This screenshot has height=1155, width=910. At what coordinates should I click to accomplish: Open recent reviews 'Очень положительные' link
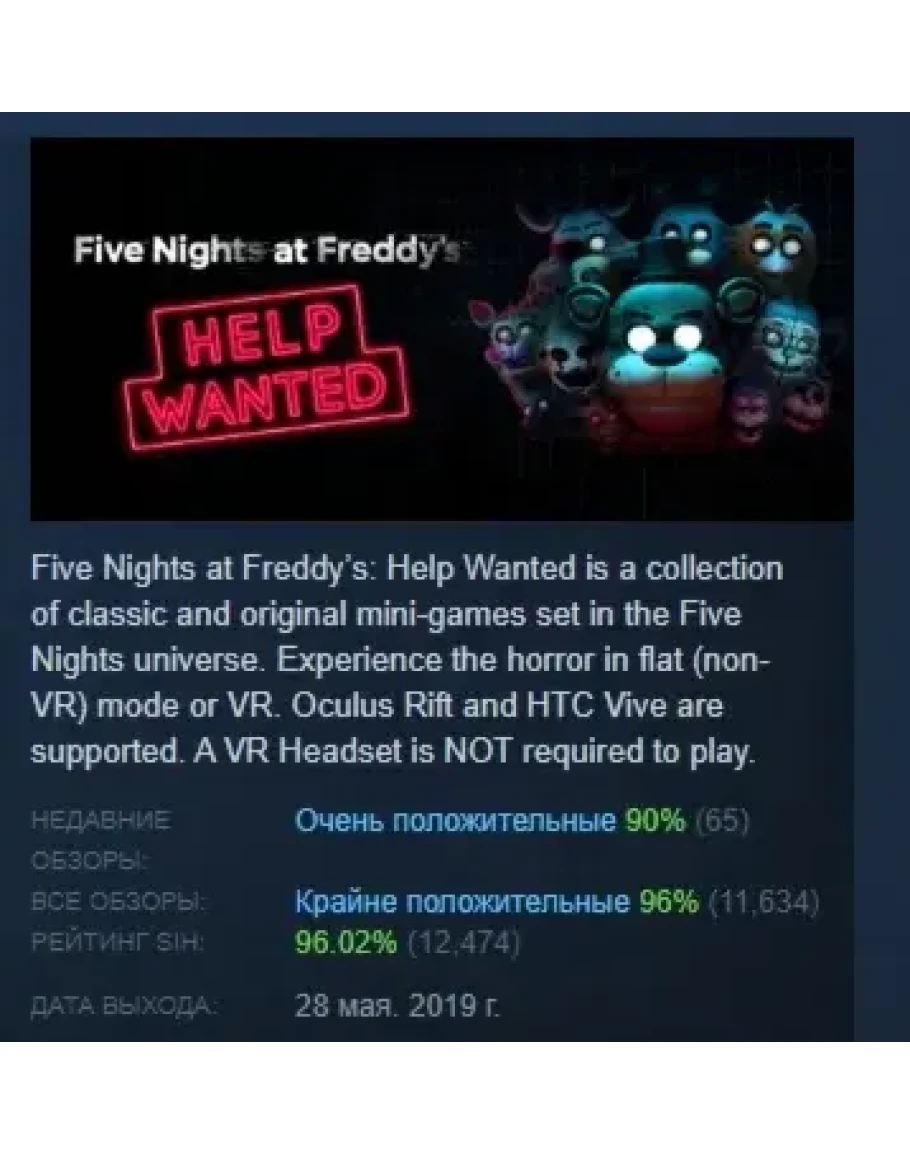coord(455,820)
